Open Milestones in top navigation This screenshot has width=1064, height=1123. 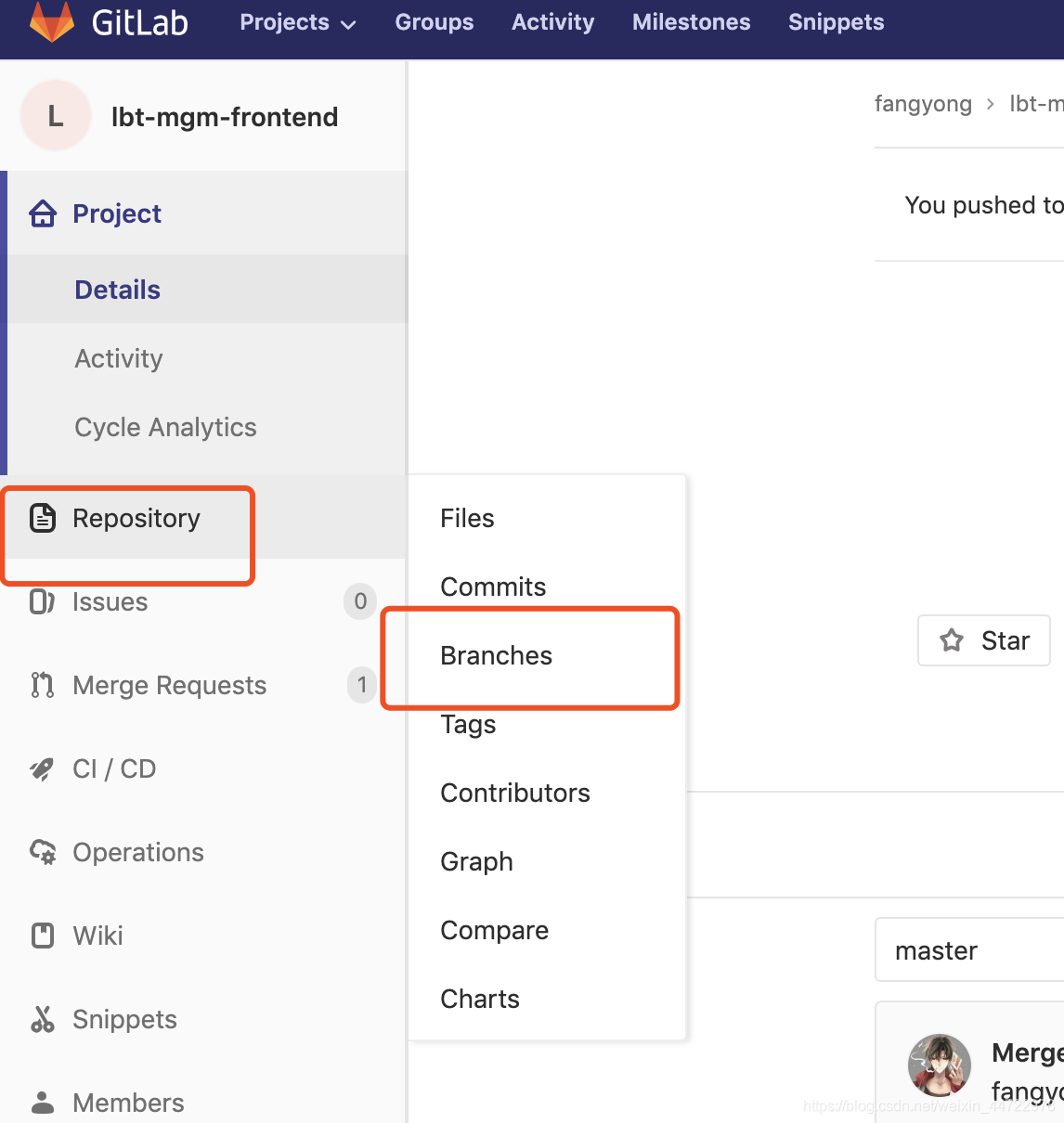pos(692,22)
